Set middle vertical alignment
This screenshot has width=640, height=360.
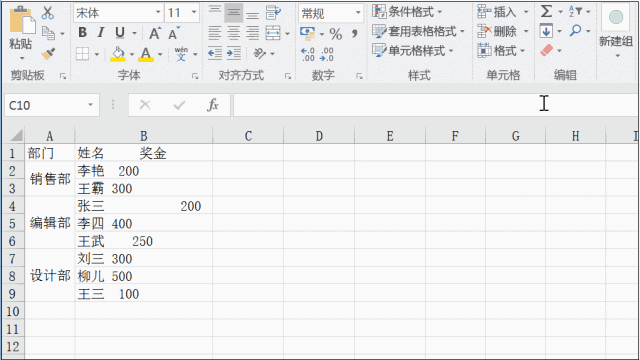click(233, 13)
